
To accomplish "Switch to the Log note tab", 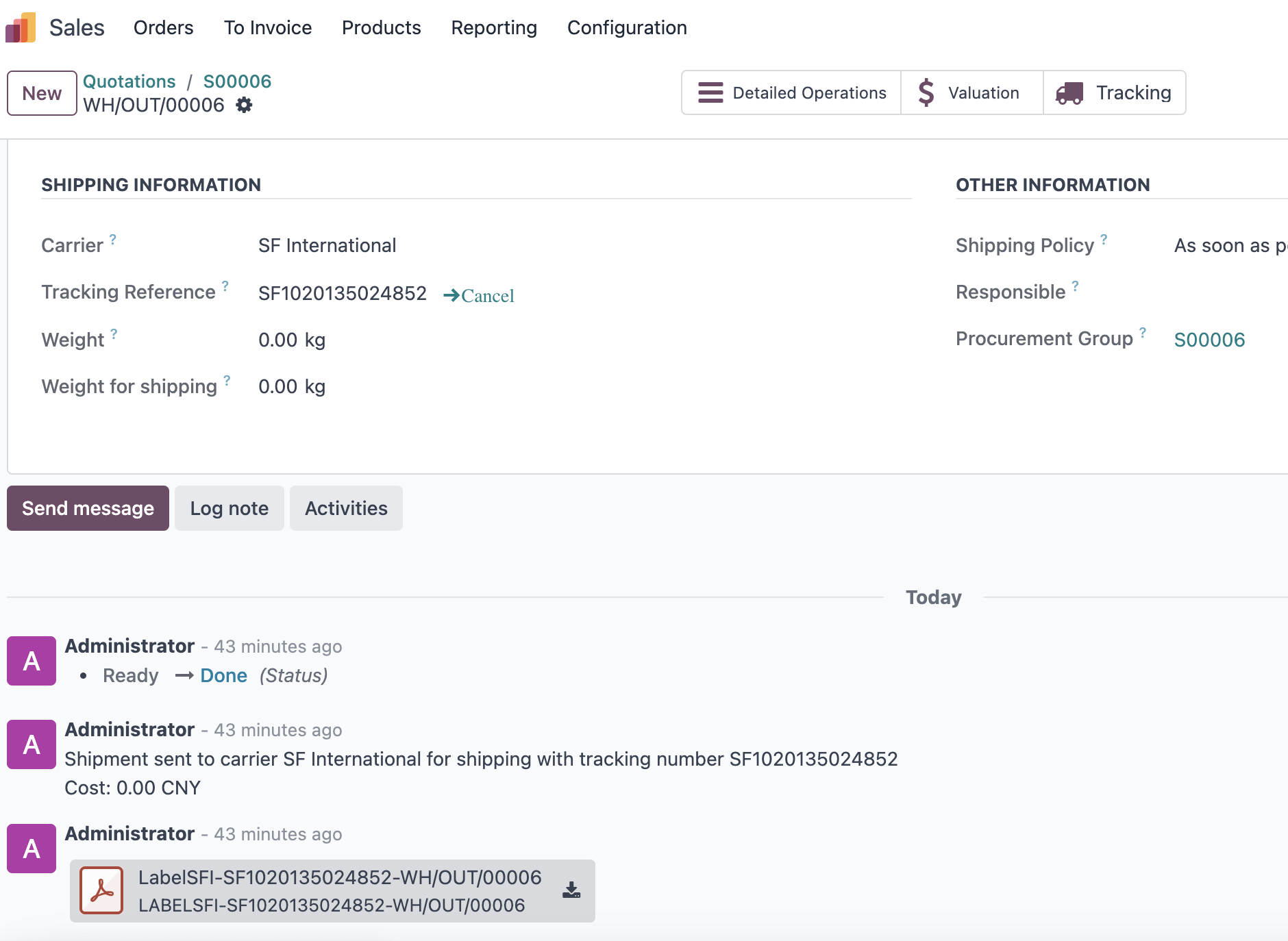I will [x=229, y=508].
